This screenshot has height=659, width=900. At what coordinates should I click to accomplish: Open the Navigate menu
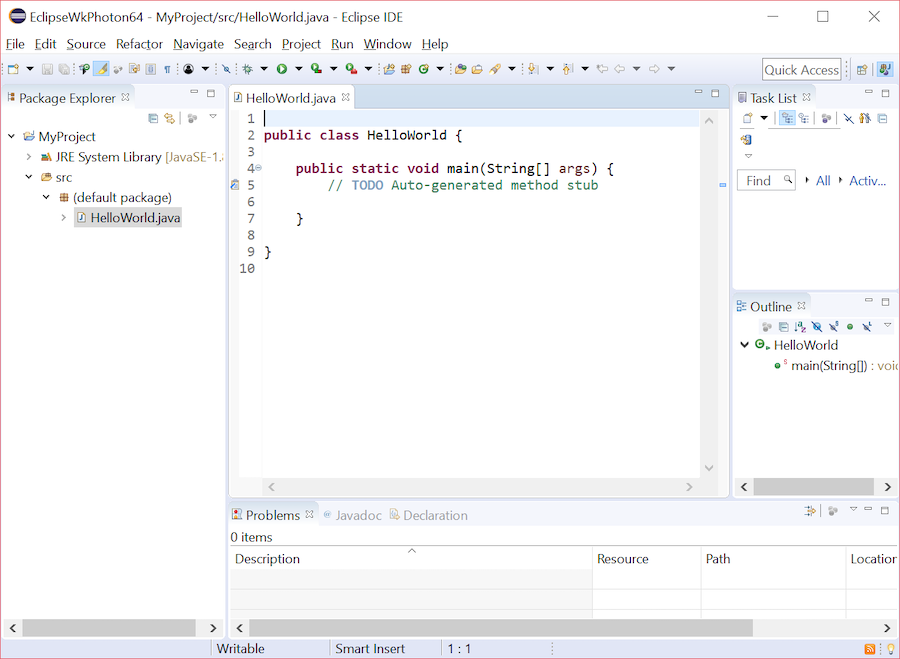(199, 44)
